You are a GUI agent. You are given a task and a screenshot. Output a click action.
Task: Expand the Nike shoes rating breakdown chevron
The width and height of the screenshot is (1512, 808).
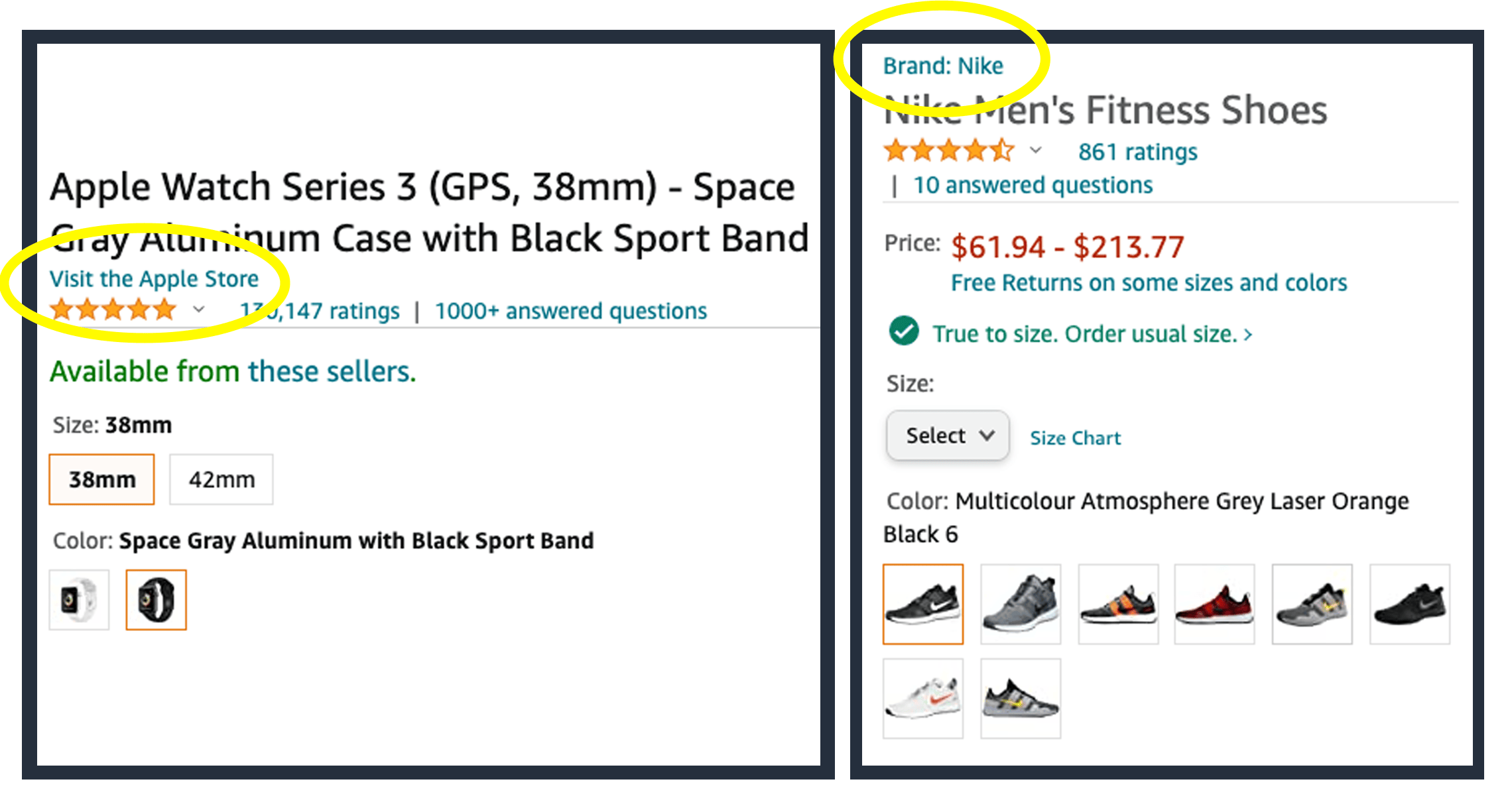tap(1035, 150)
